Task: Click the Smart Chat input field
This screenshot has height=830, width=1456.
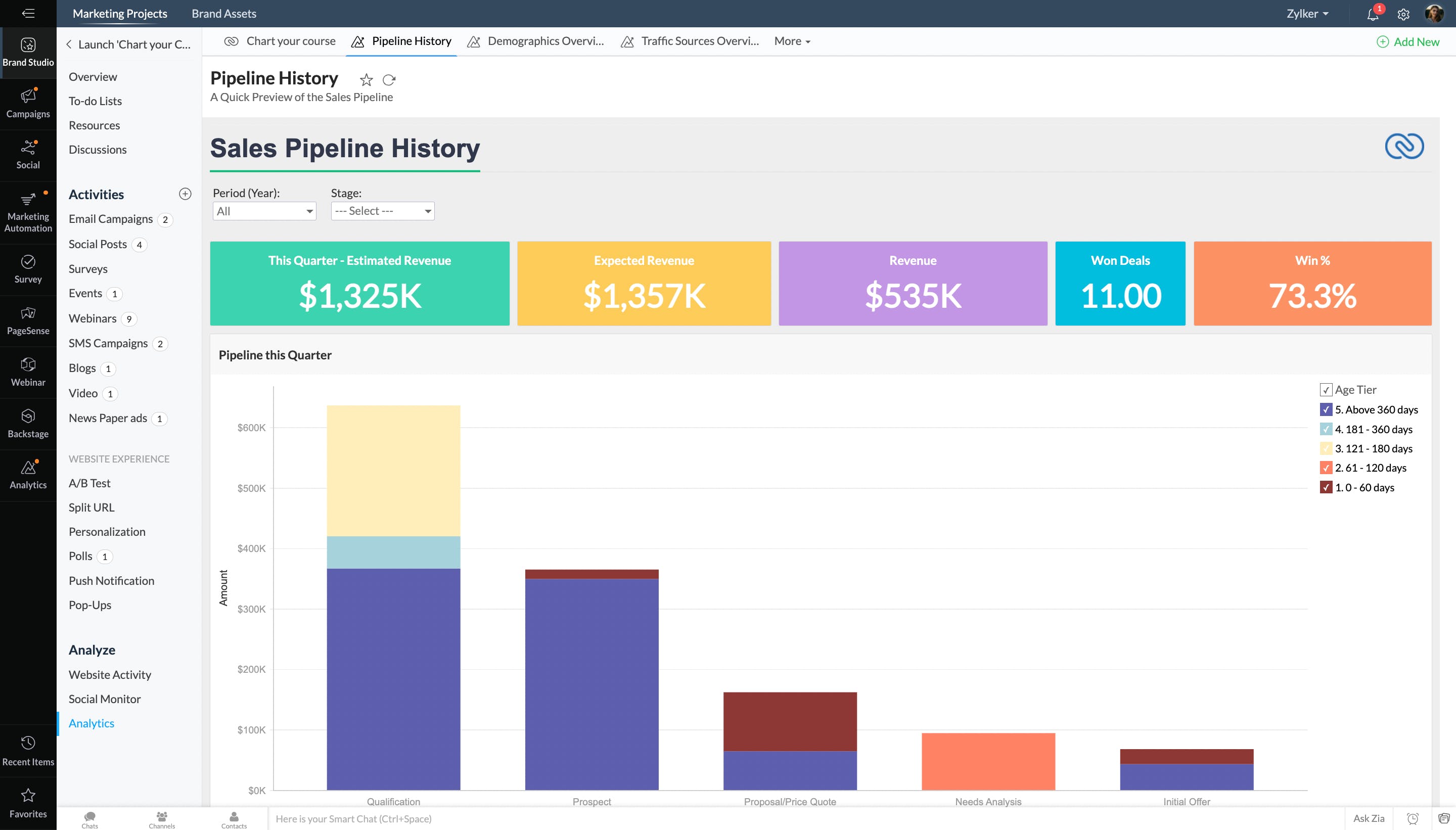Action: point(513,818)
